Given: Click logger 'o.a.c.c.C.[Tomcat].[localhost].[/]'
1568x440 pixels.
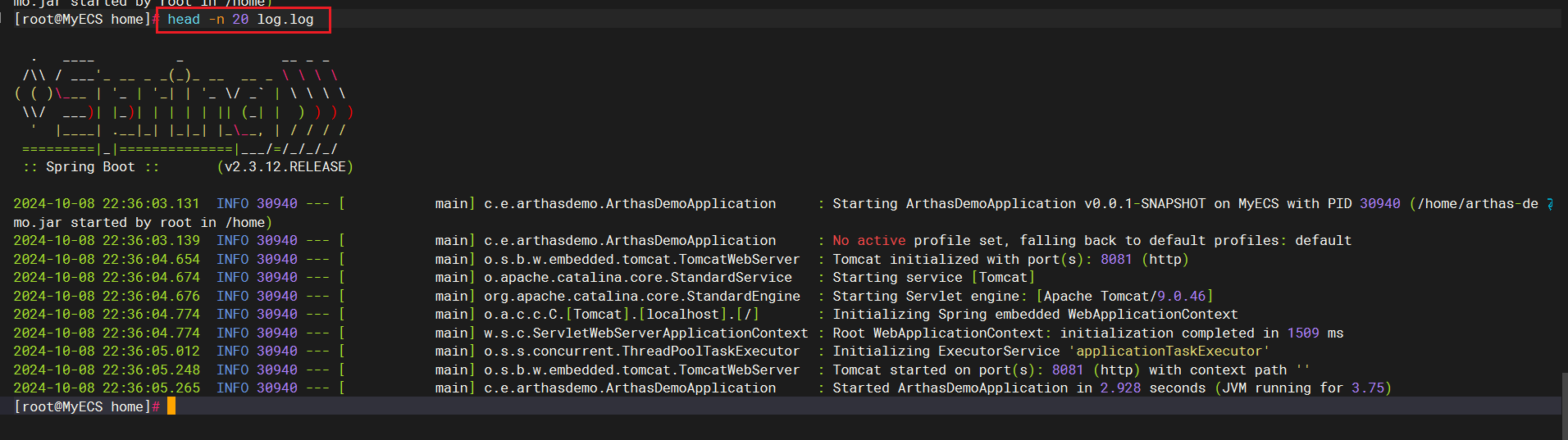Looking at the screenshot, I should [x=622, y=315].
